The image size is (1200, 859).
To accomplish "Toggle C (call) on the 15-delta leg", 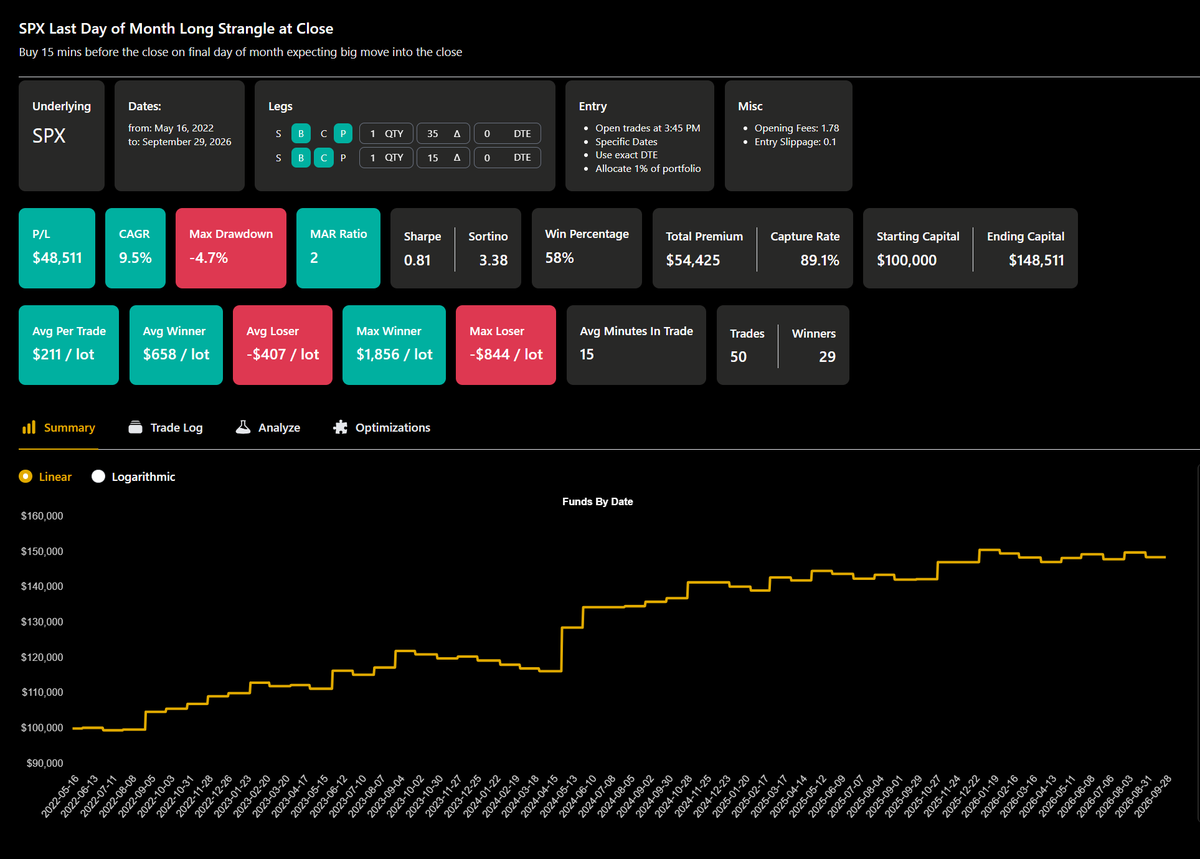I will (x=323, y=157).
